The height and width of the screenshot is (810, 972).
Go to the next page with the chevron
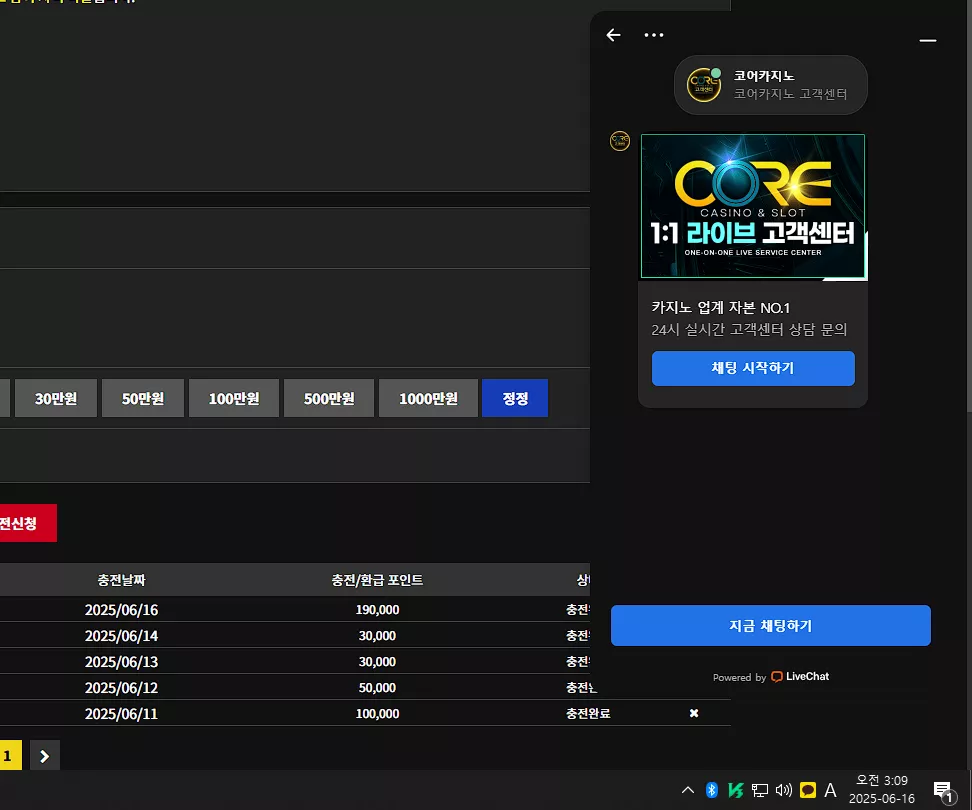[44, 755]
